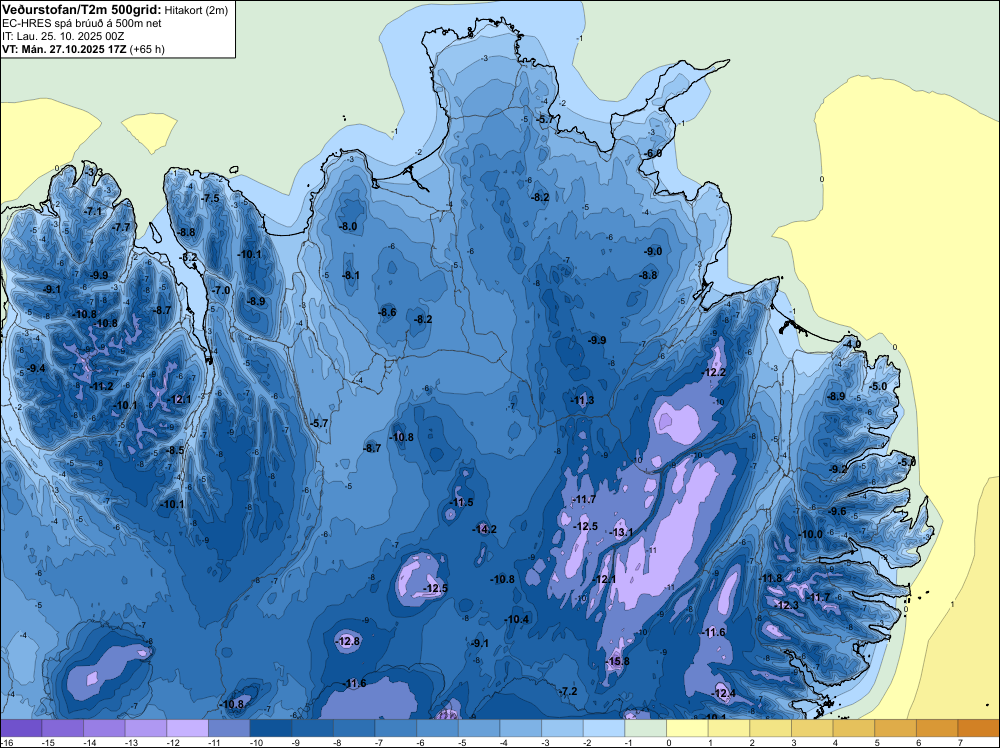Click the '-8.6' temperature value

(x=387, y=312)
